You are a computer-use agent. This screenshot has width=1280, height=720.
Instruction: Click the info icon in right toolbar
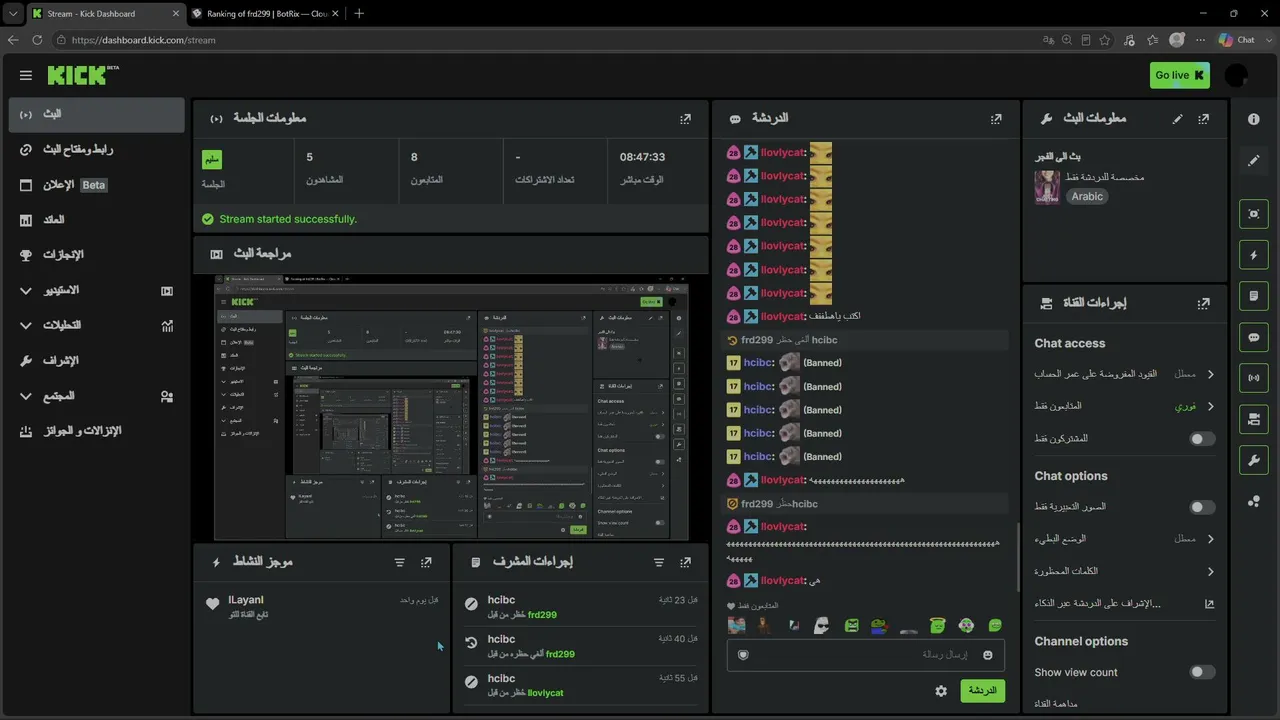(1254, 118)
